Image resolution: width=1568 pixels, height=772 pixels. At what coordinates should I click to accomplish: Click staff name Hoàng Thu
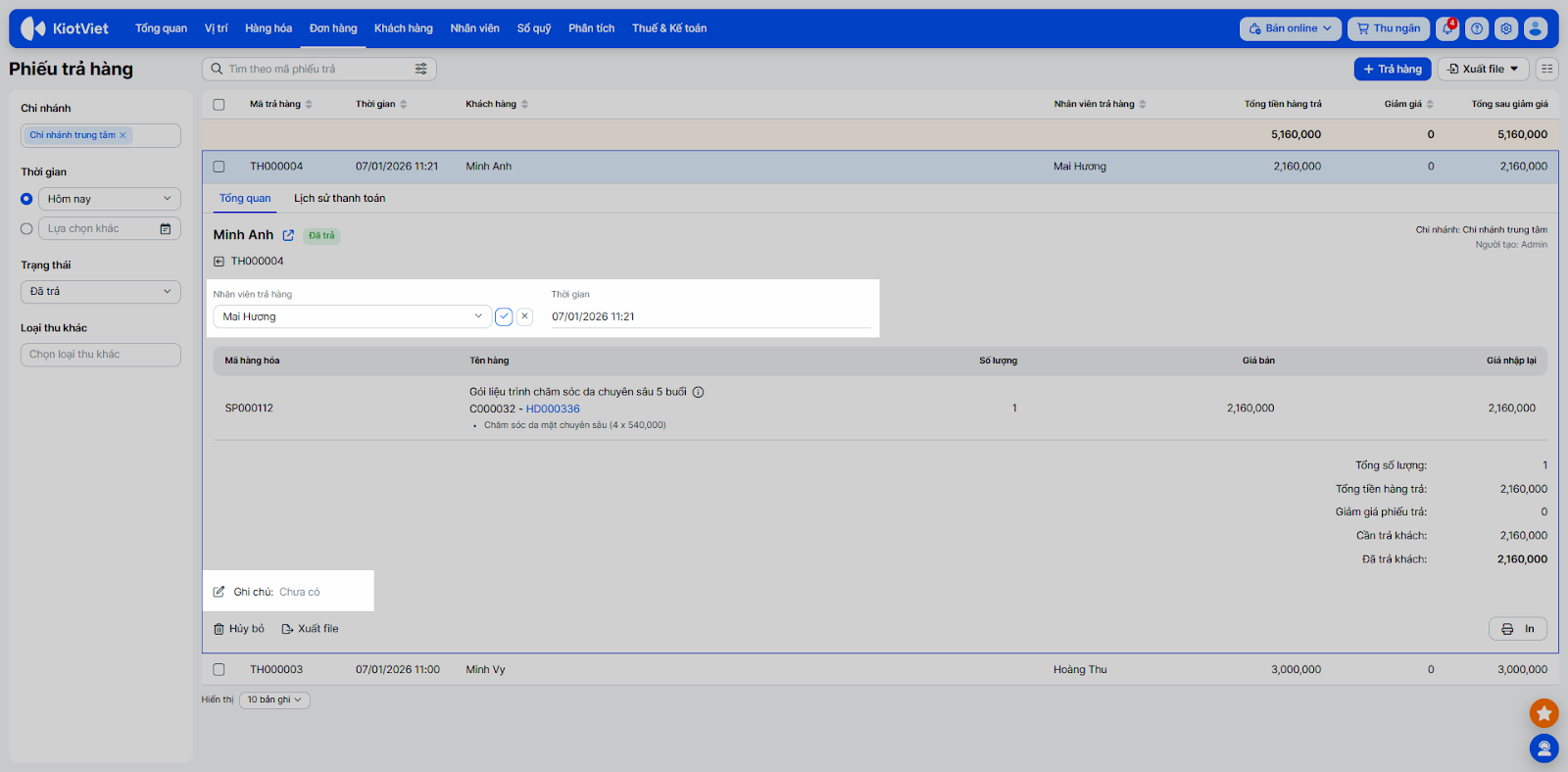coord(1080,670)
